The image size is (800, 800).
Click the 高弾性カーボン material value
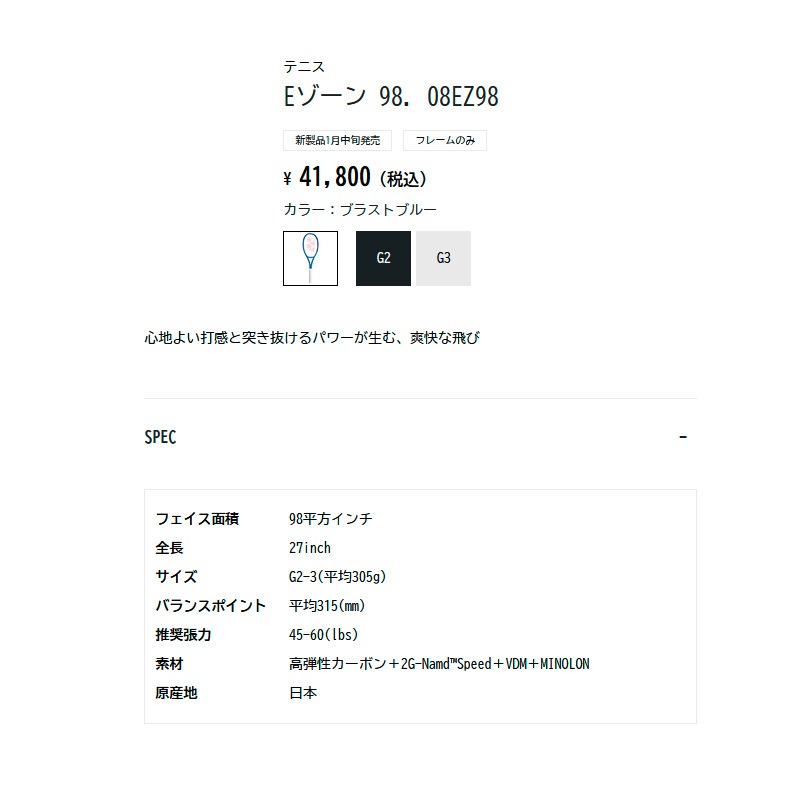click(439, 664)
